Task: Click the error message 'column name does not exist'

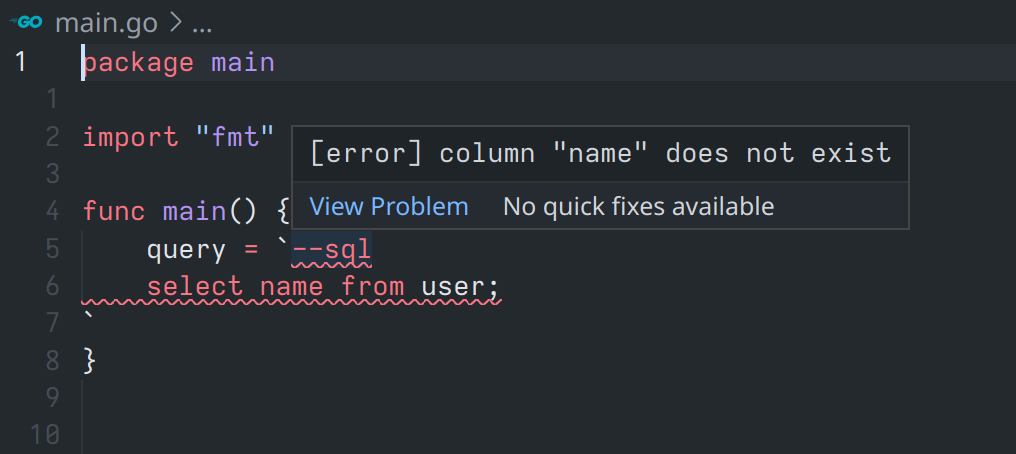Action: [x=600, y=153]
